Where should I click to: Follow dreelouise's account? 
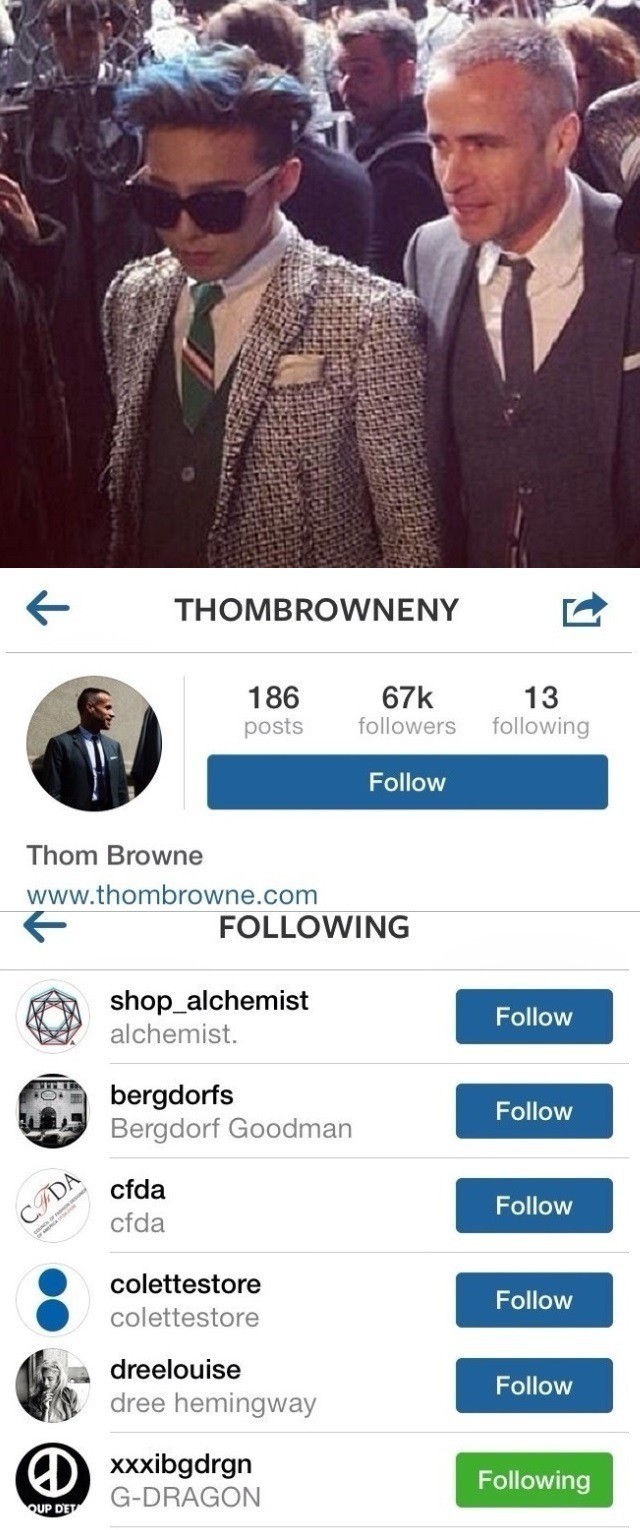tap(534, 1385)
